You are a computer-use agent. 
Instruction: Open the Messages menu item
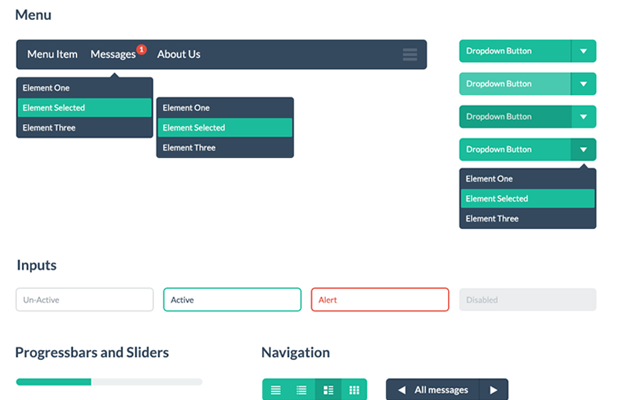pos(113,55)
